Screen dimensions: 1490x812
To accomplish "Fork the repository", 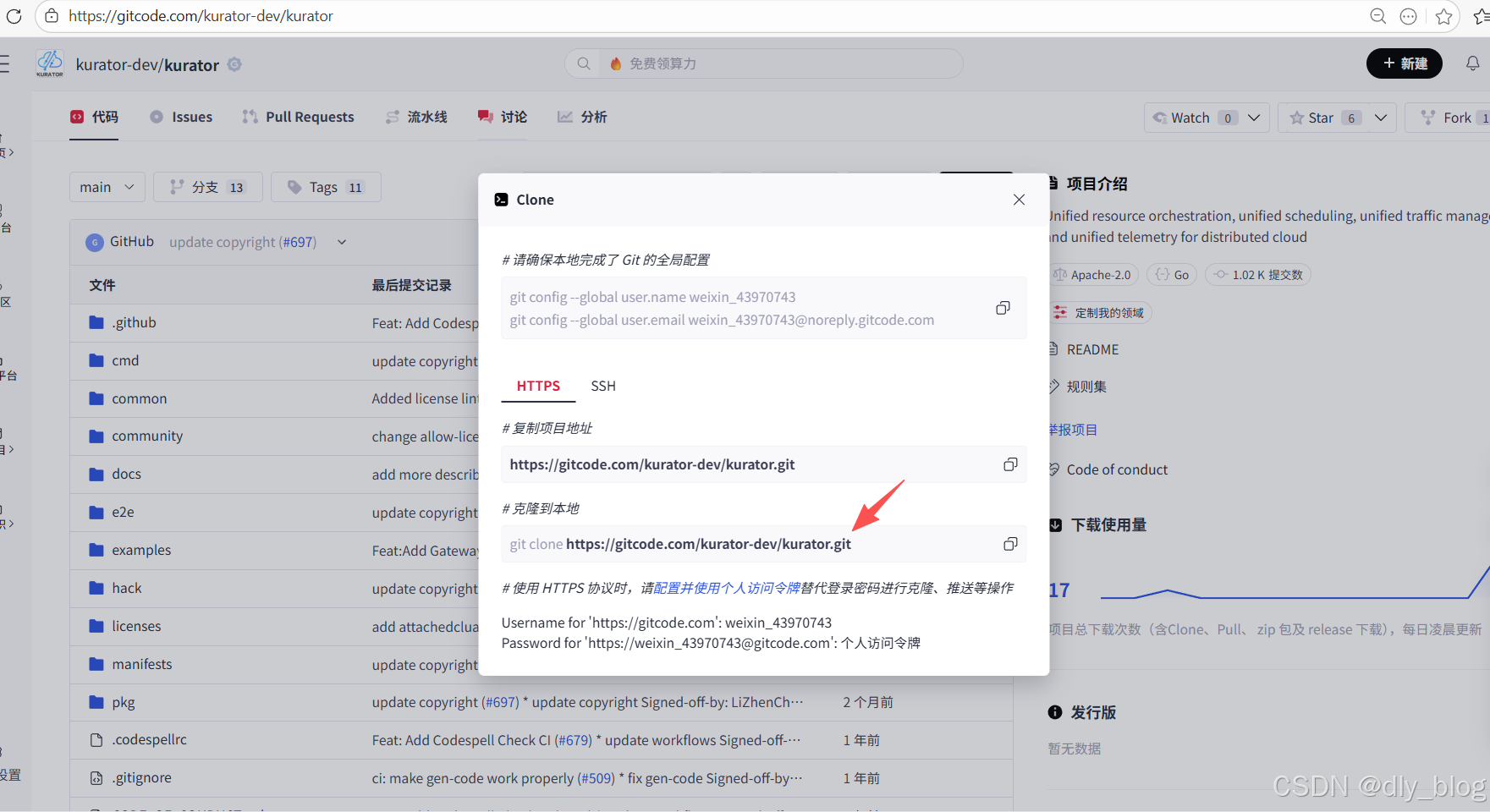I will coord(1451,118).
